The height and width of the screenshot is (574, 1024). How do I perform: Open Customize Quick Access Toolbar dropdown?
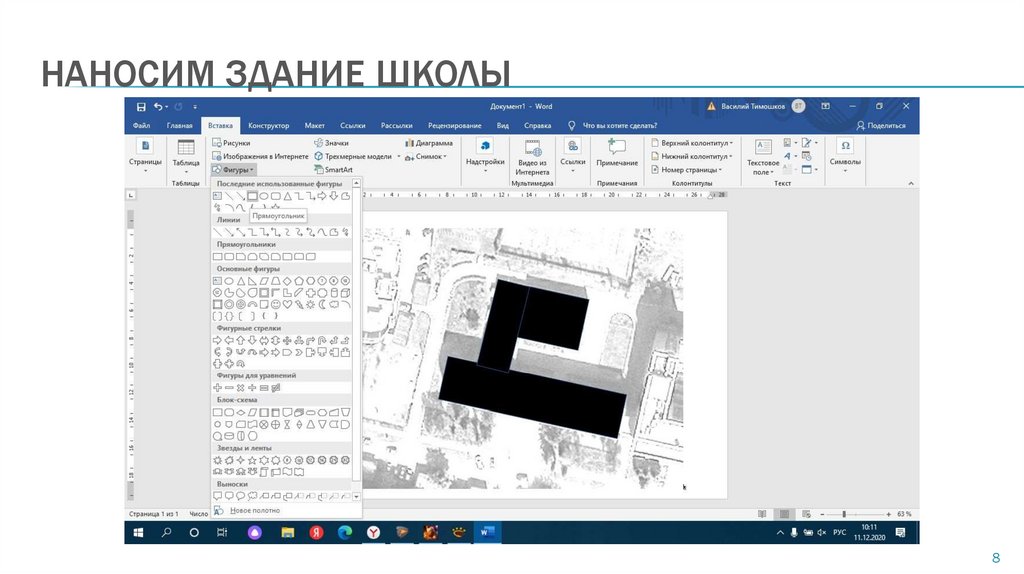195,107
